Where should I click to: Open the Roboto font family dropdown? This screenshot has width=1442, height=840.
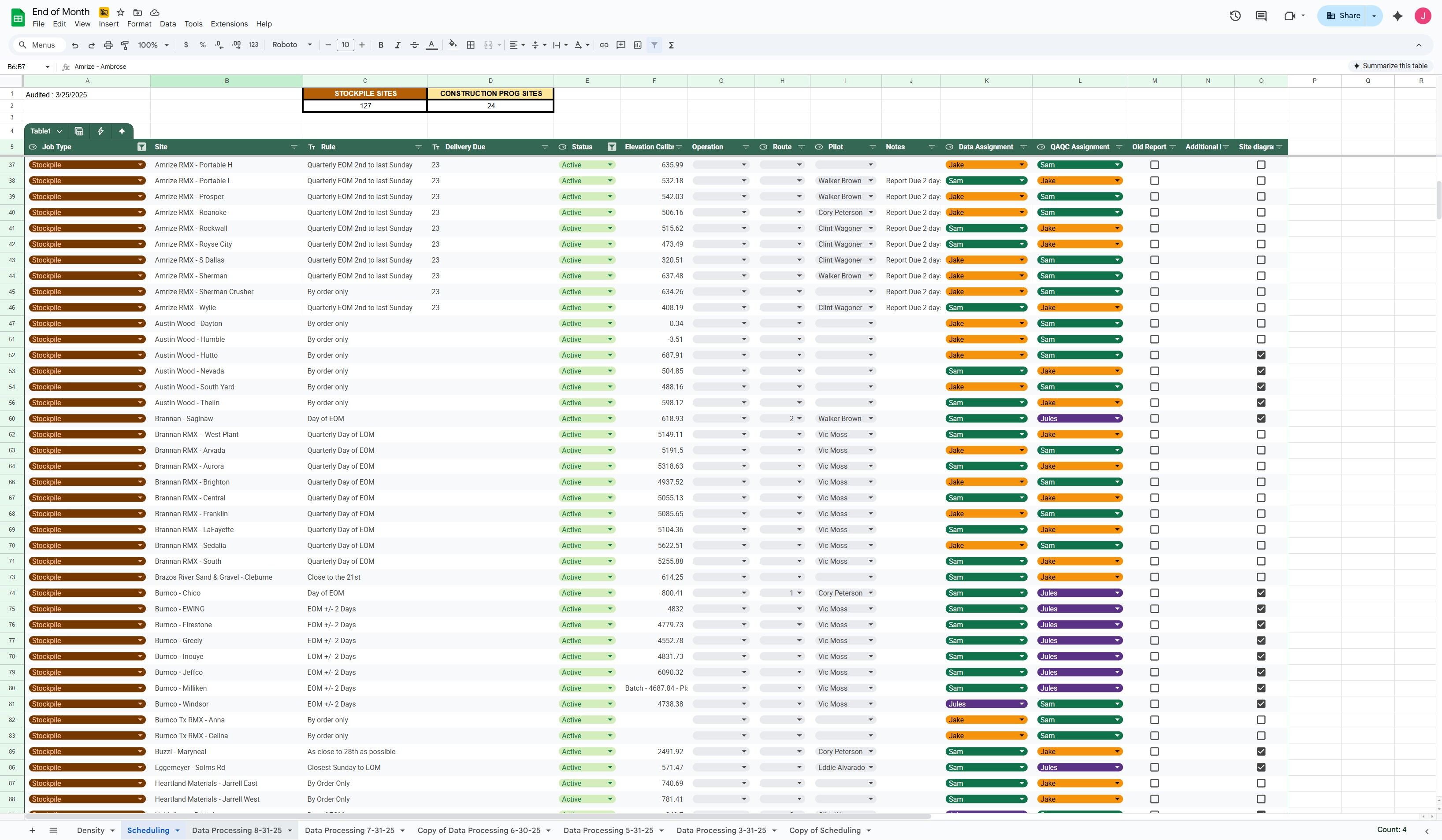[292, 45]
